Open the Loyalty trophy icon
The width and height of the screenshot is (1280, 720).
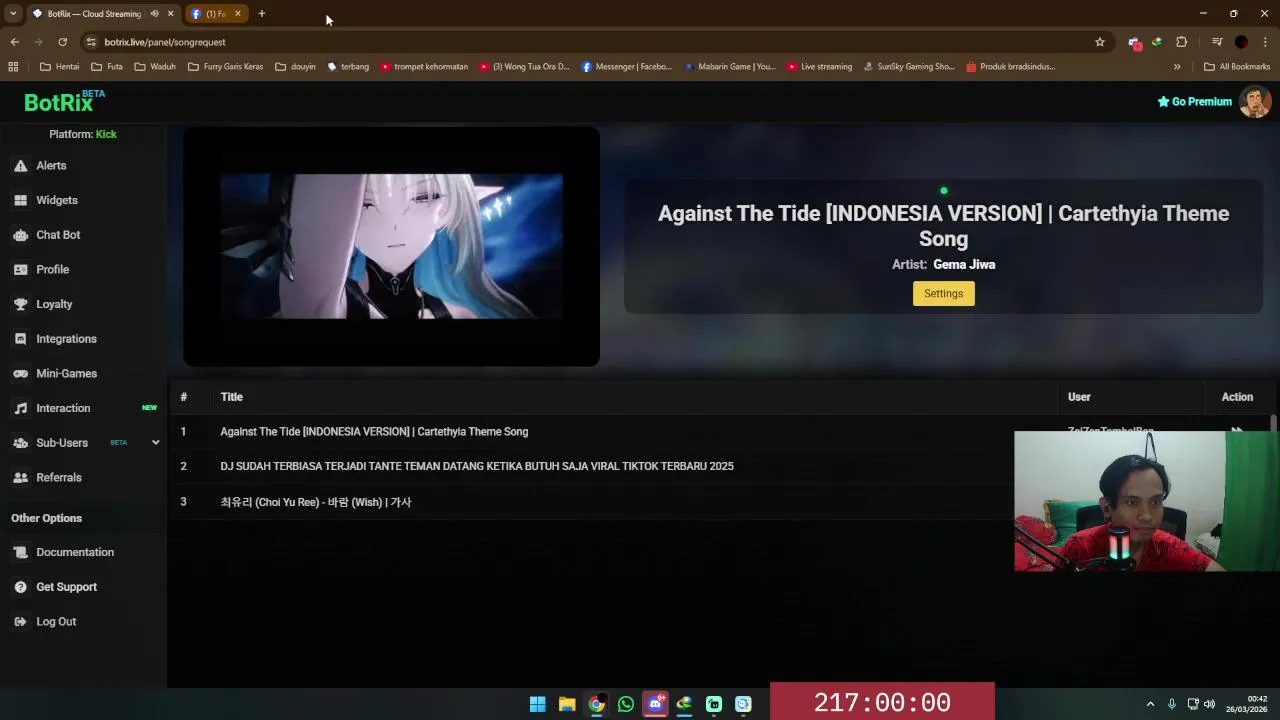click(20, 304)
